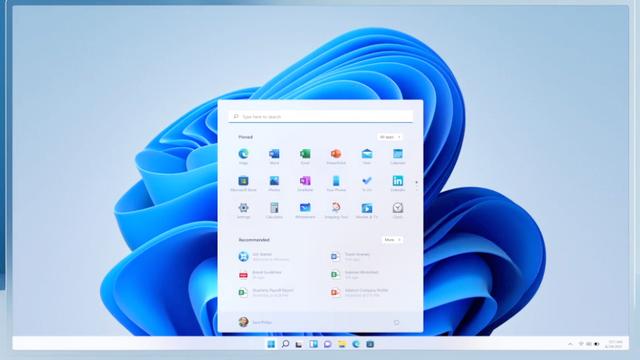Screen dimensions: 640x360
Task: Open Search from the taskbar
Action: [x=285, y=344]
